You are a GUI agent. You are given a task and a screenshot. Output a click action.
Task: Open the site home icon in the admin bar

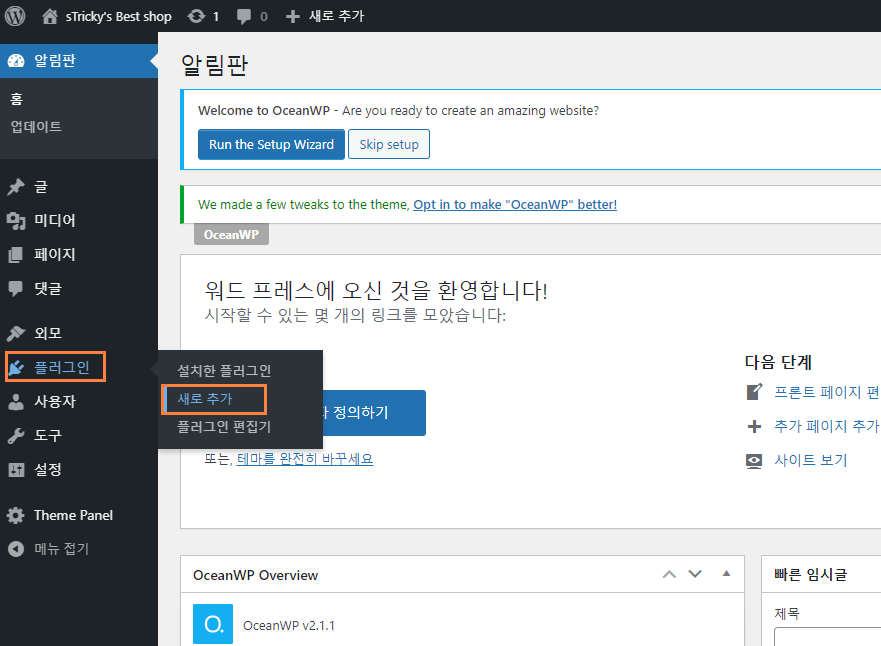click(x=50, y=16)
